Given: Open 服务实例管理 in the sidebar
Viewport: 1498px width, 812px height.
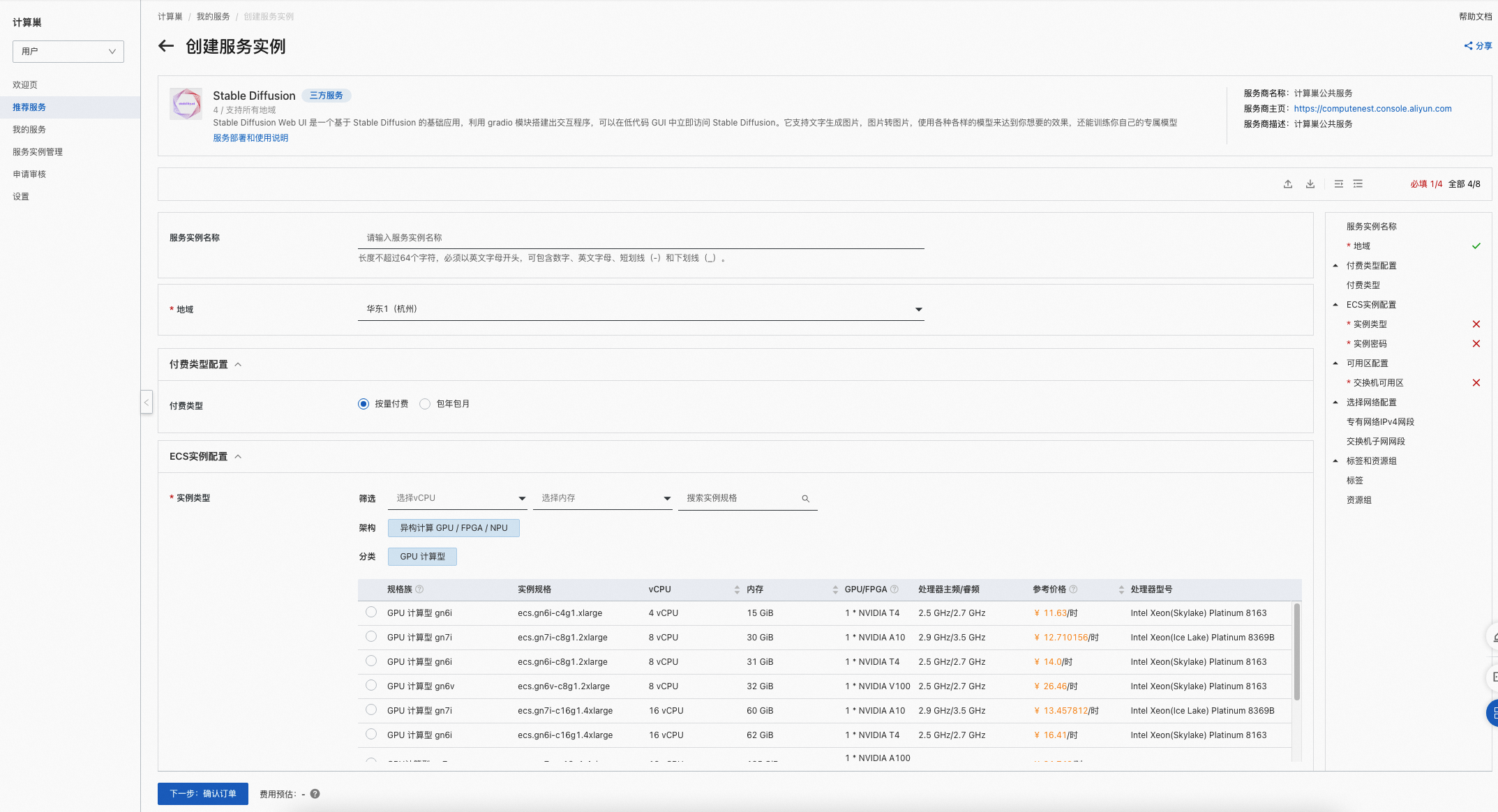Looking at the screenshot, I should 38,152.
